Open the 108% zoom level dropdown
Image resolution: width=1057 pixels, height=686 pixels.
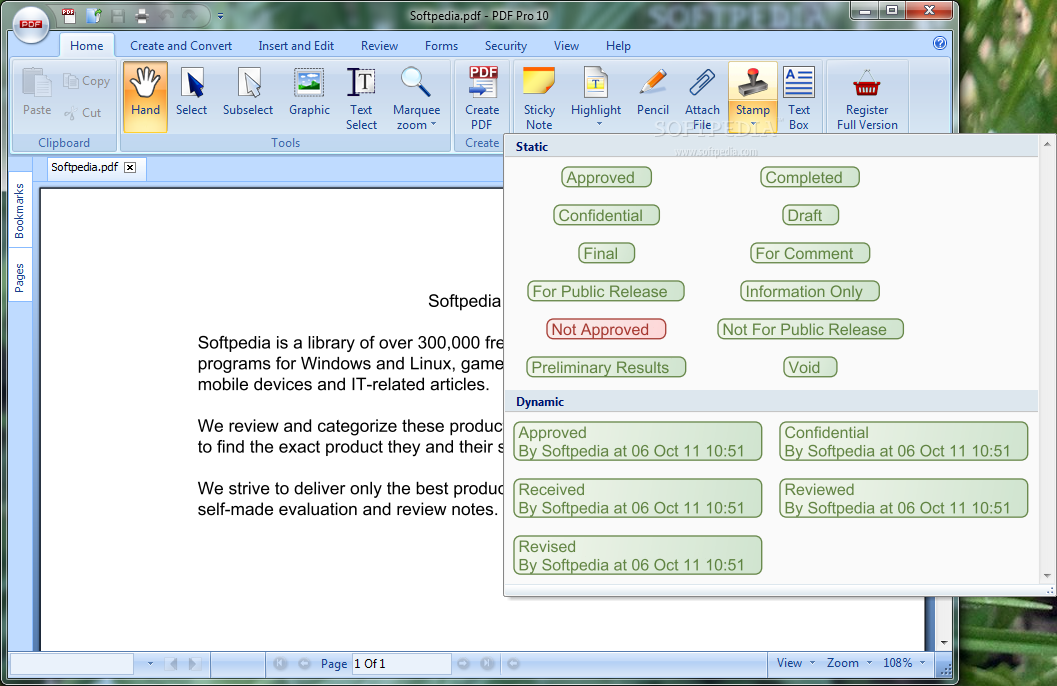[904, 663]
